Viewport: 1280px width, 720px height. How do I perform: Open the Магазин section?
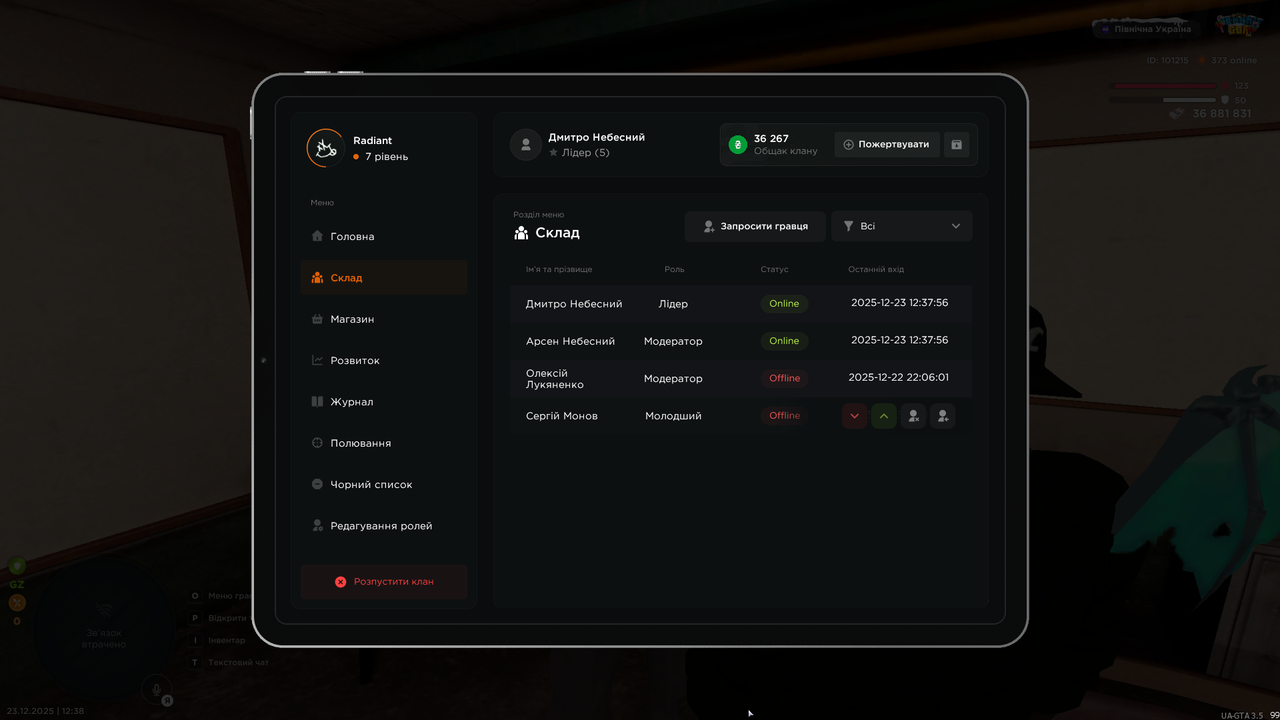[x=384, y=319]
